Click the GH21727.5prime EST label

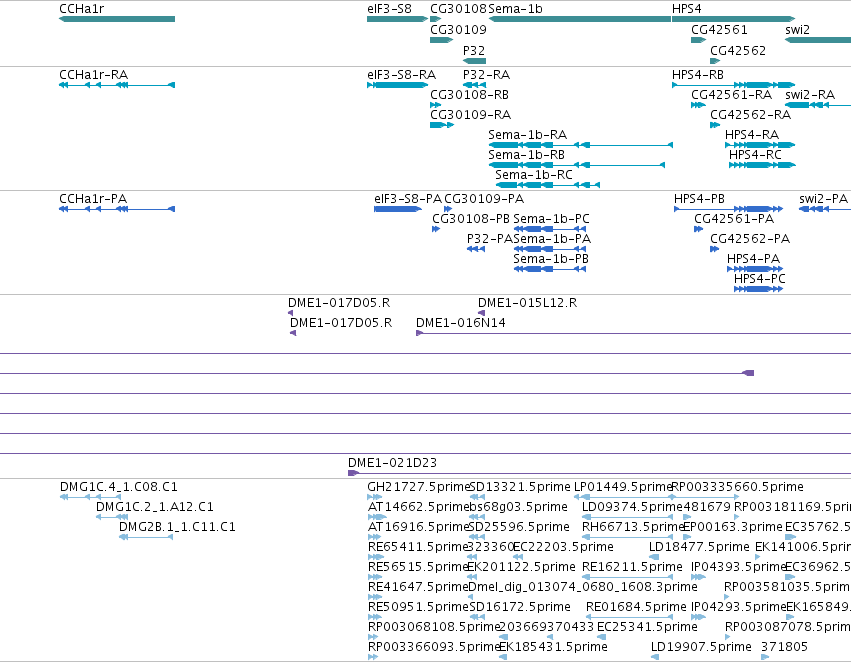tap(418, 487)
